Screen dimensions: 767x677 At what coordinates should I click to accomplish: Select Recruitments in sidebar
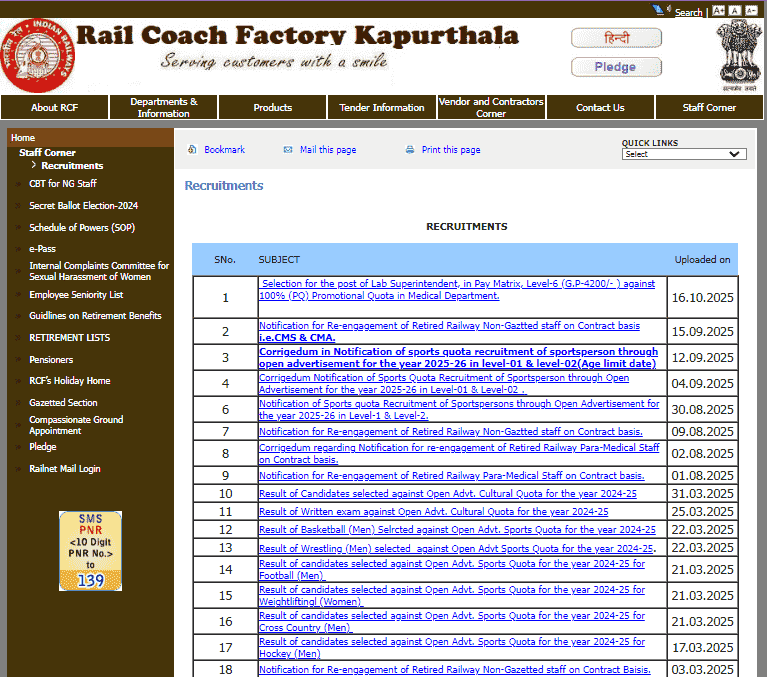click(72, 166)
